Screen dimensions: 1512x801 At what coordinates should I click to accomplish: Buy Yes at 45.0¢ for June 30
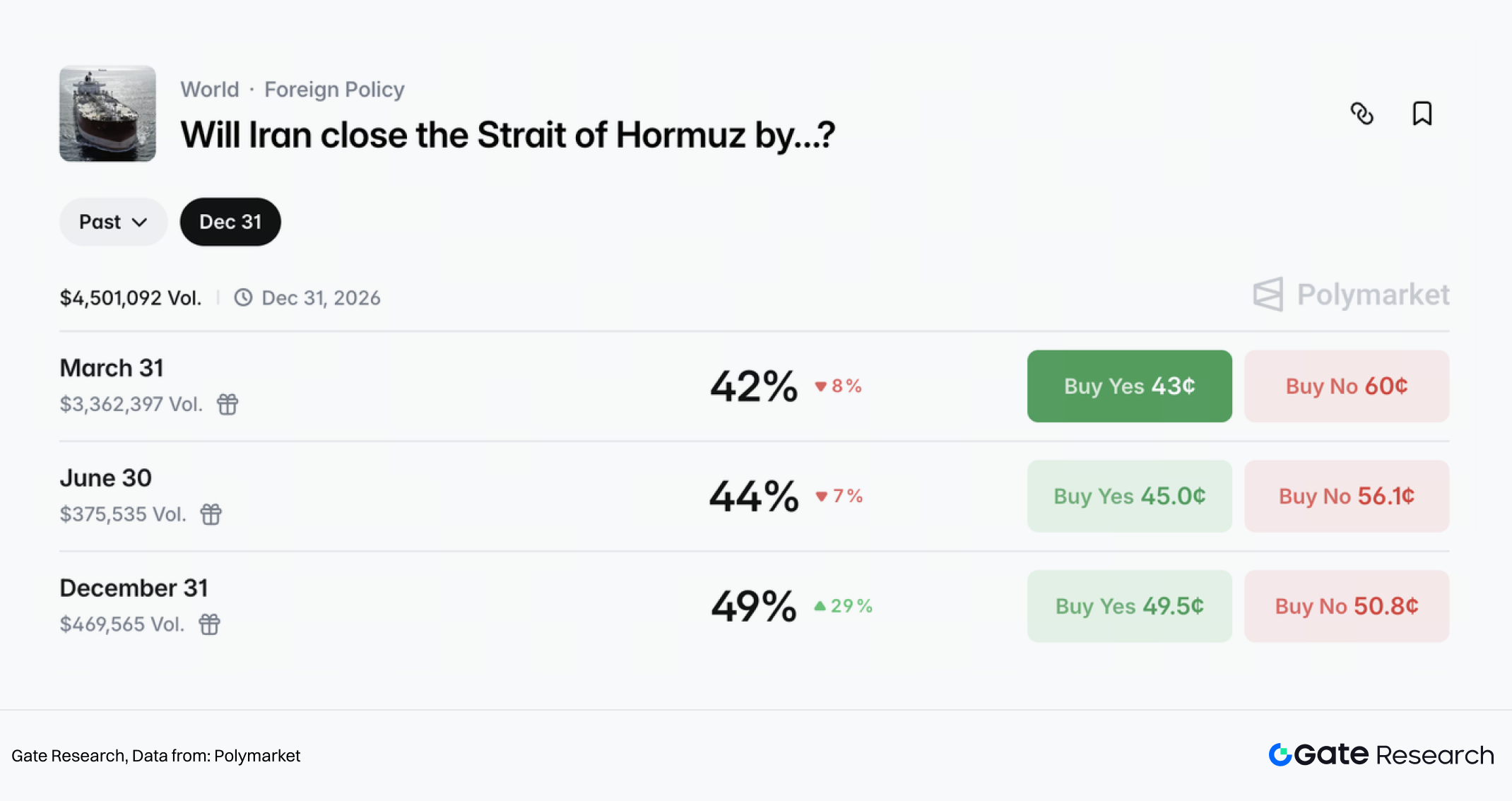point(1129,496)
